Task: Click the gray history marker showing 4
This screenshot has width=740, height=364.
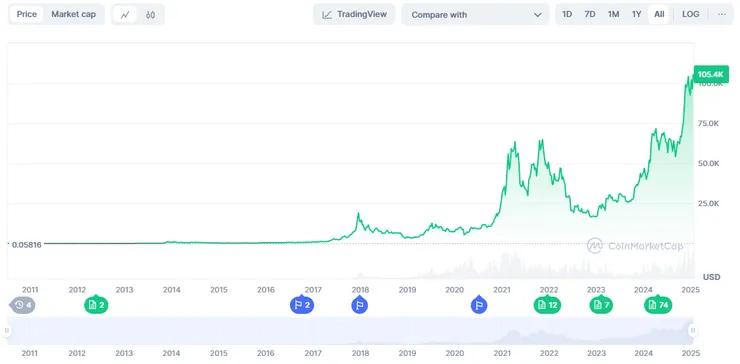Action: [x=23, y=305]
